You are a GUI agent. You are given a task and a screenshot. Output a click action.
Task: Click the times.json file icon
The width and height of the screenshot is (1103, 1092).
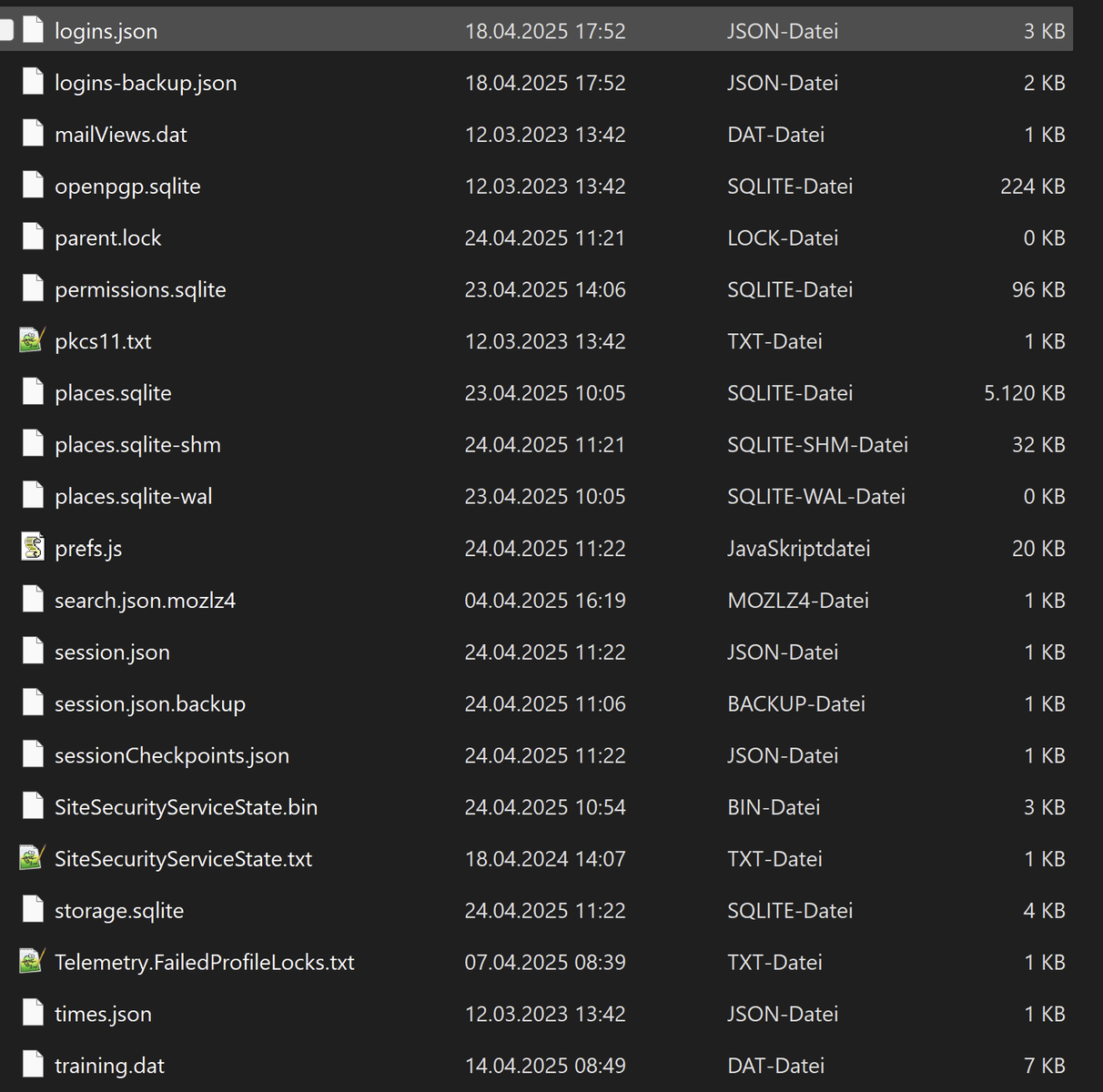pyautogui.click(x=33, y=1014)
